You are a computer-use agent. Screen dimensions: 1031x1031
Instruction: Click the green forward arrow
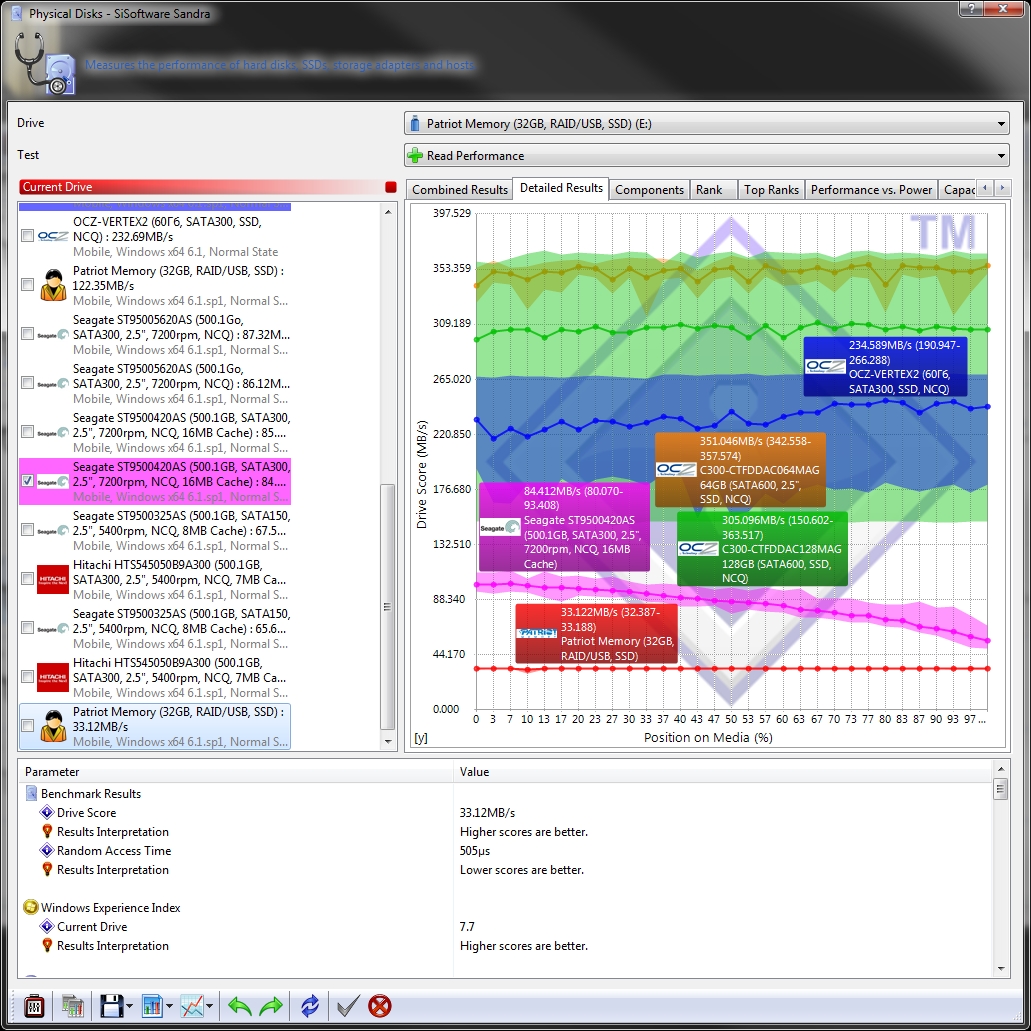271,1006
